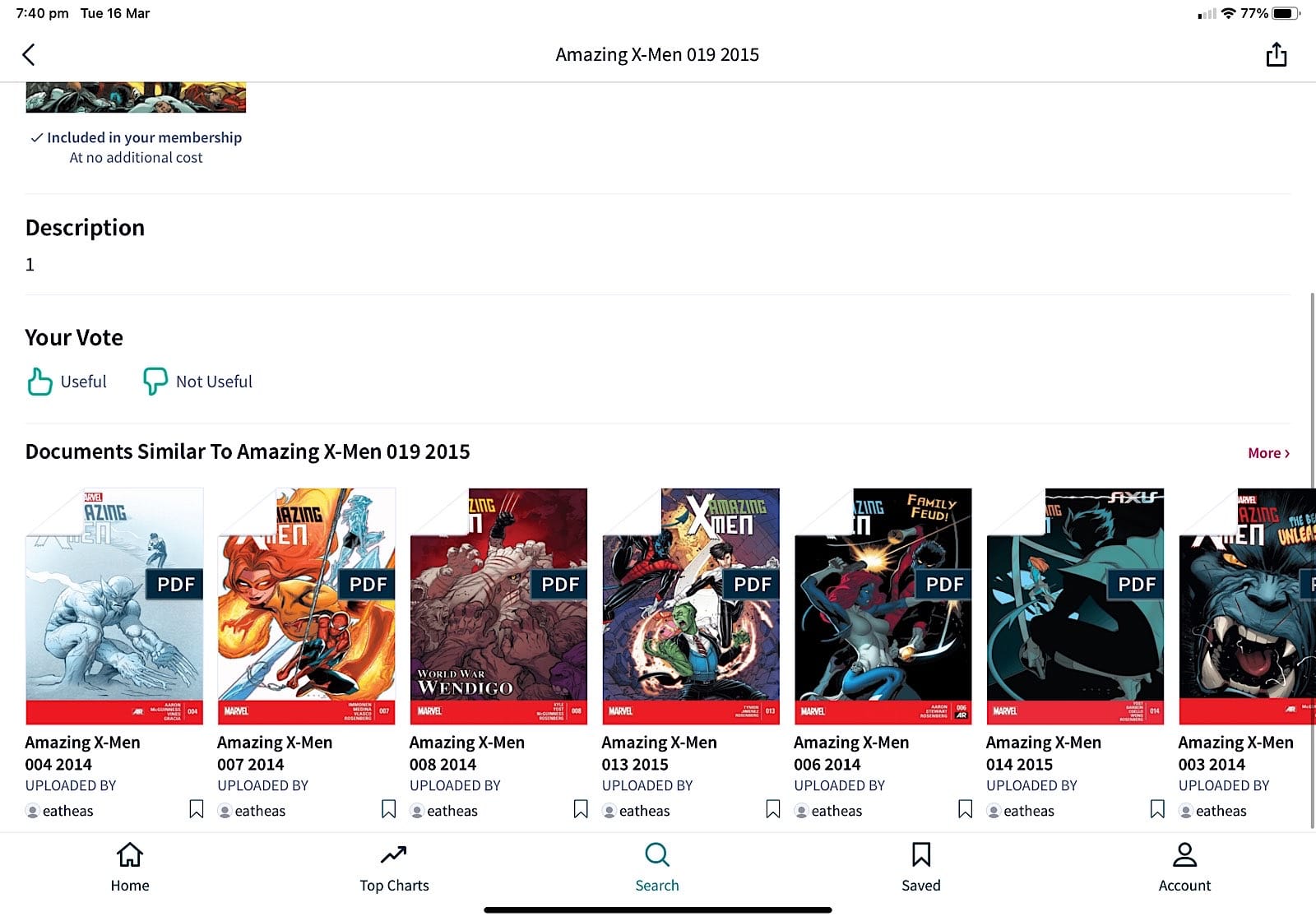
Task: Open the Family Feud cover thumbnail
Action: tap(883, 607)
